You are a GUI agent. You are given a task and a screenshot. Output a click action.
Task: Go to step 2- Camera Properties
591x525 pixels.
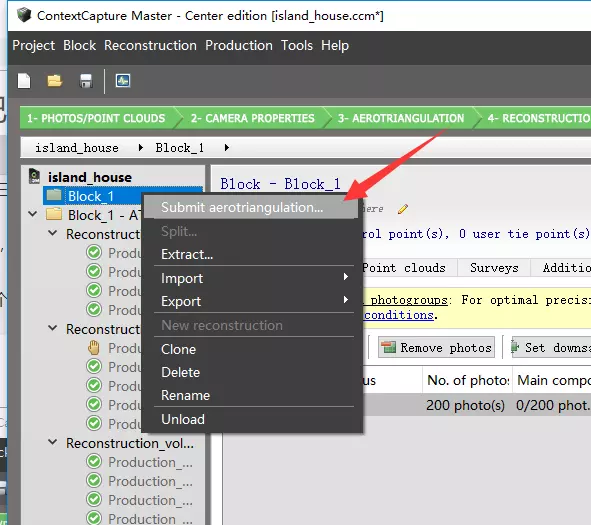point(252,118)
